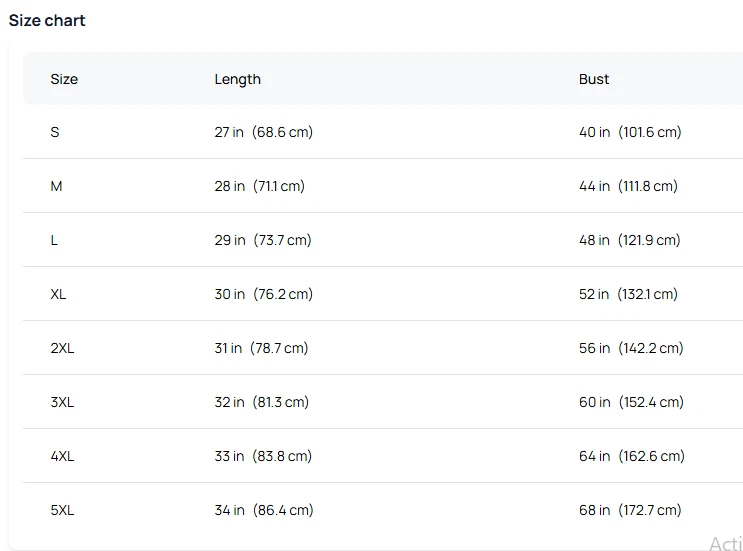
Task: Click the 34 in (86.4 cm) length cell
Action: 263,510
